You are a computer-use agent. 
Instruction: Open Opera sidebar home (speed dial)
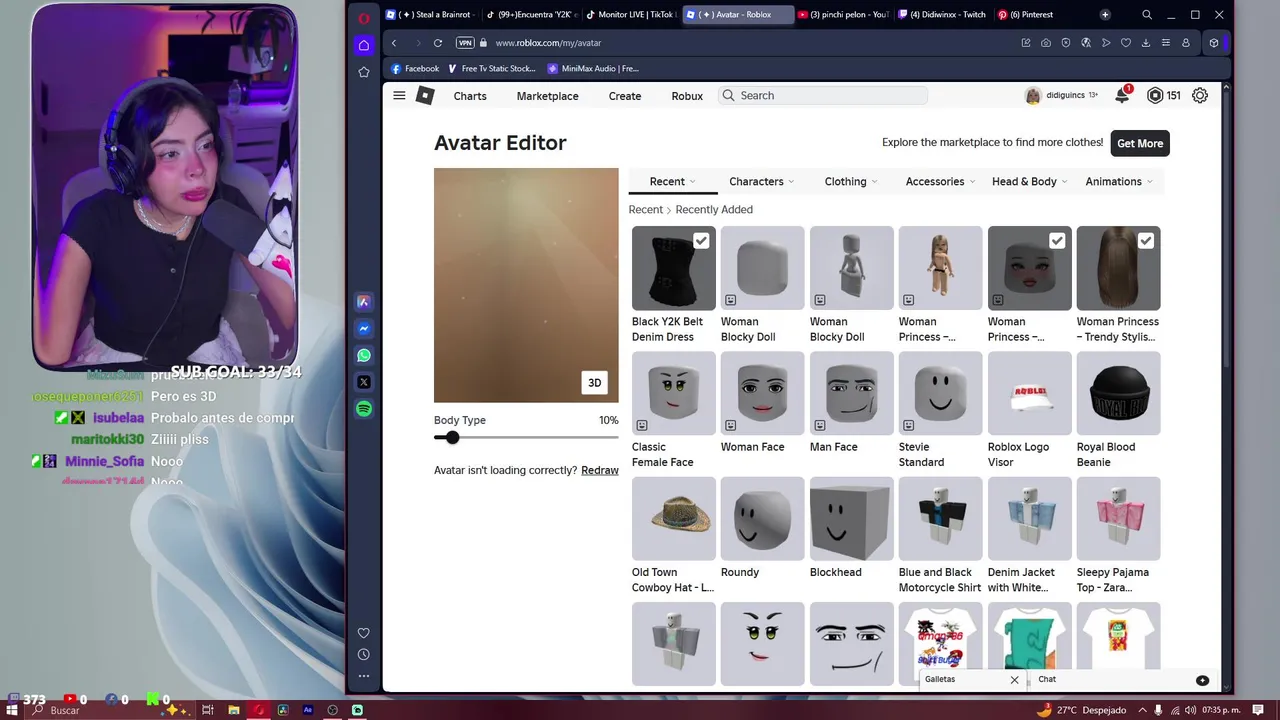(364, 45)
